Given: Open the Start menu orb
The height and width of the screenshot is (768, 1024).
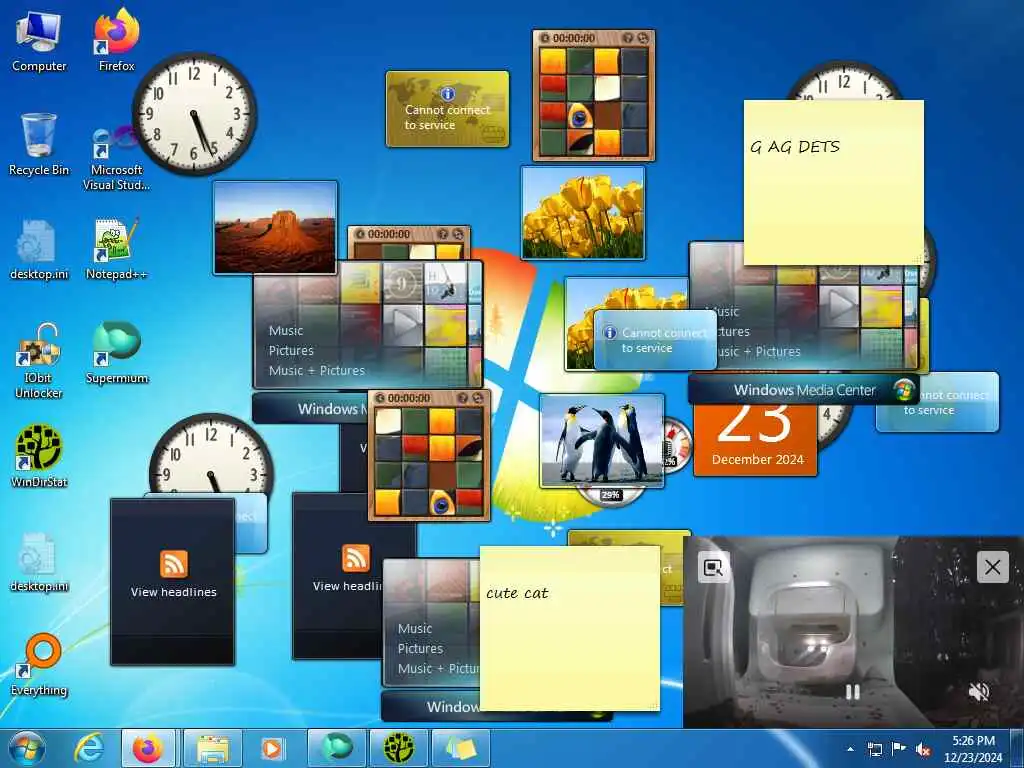Looking at the screenshot, I should [x=26, y=748].
